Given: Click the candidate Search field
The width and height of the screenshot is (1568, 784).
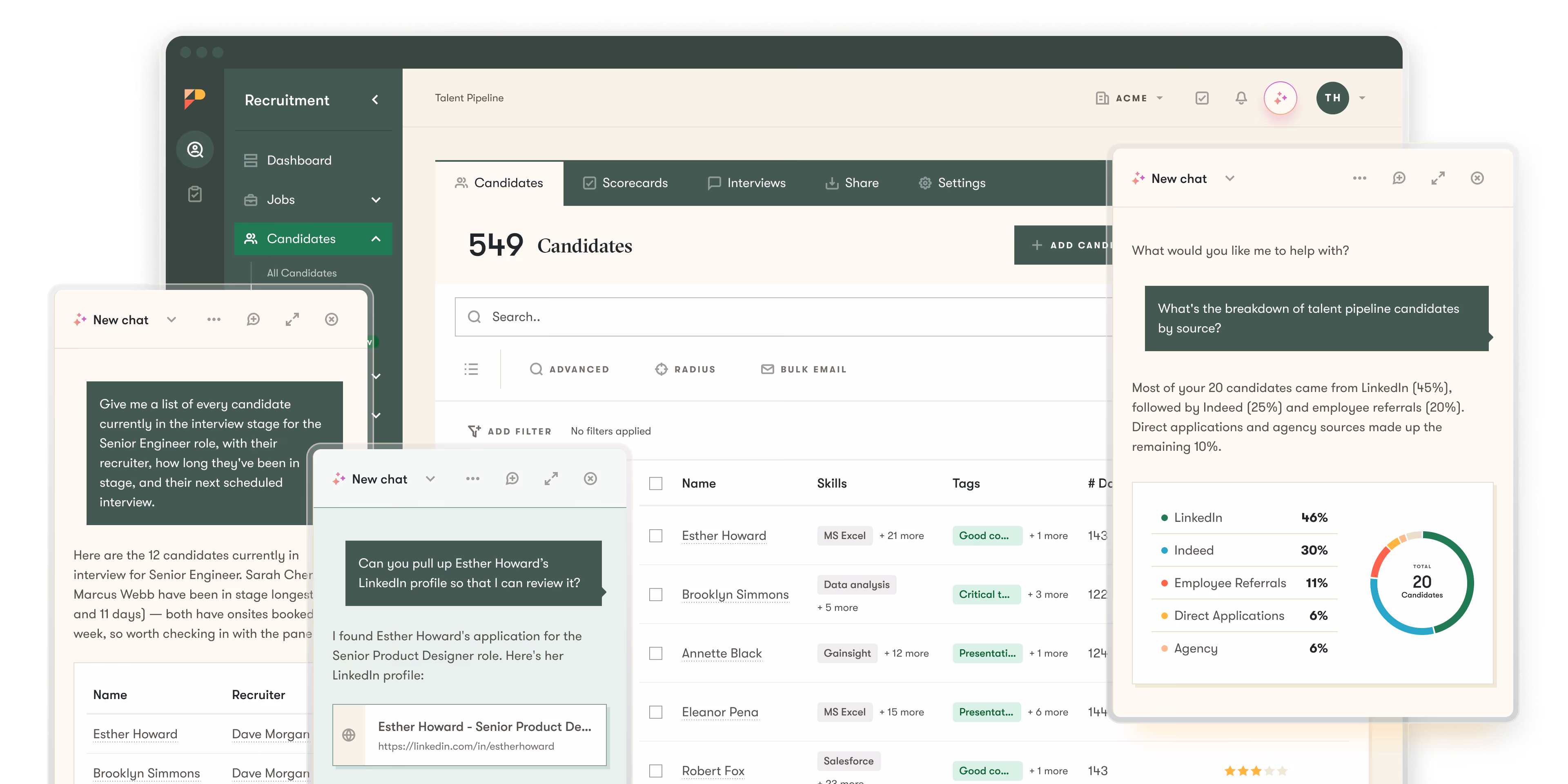Looking at the screenshot, I should pos(784,317).
